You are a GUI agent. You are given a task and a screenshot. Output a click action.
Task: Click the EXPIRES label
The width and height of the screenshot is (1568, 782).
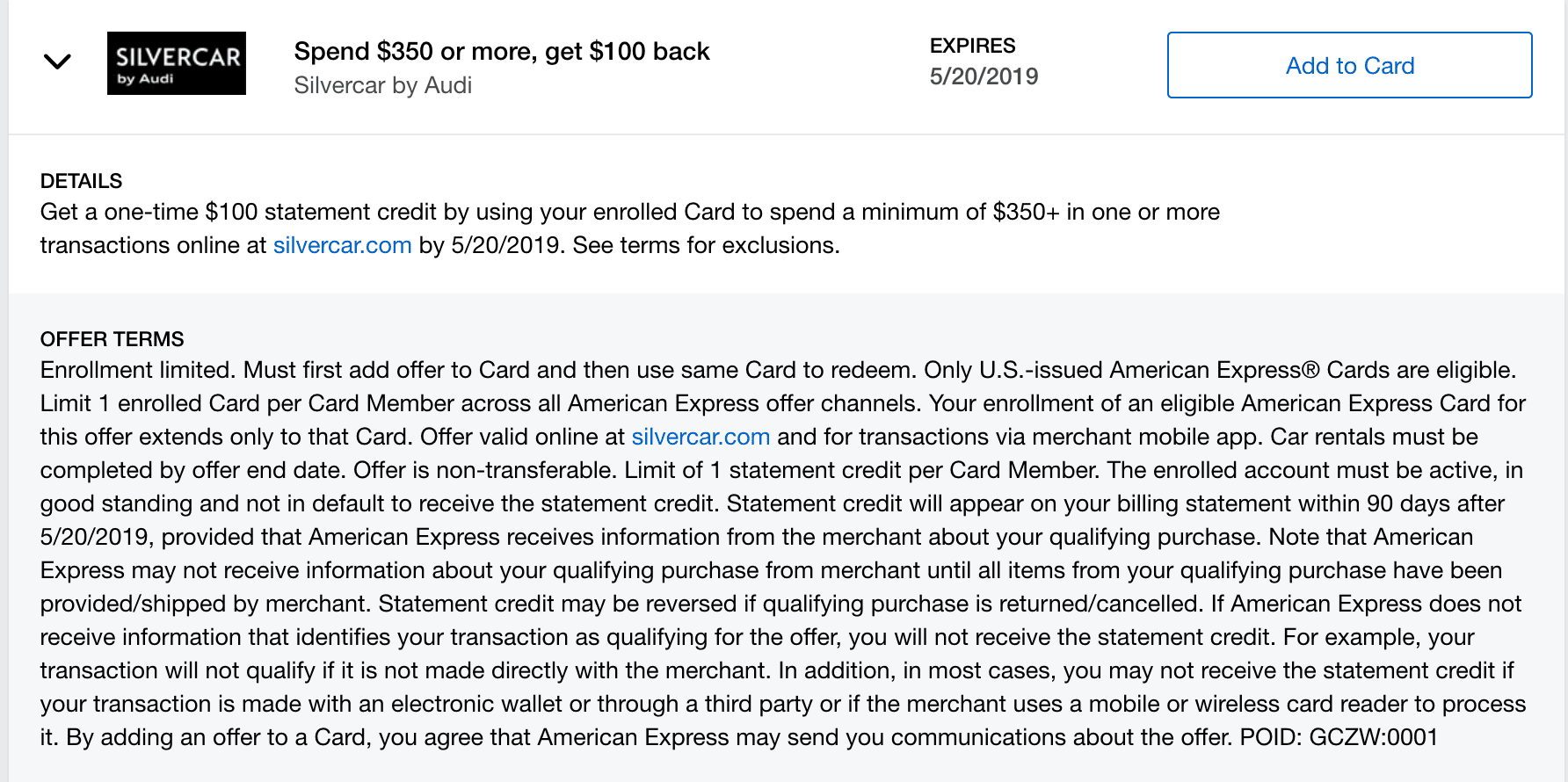click(972, 46)
